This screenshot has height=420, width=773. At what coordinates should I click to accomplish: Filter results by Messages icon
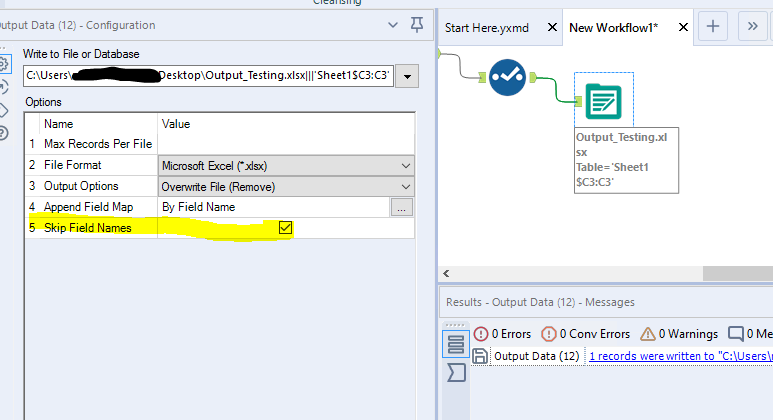point(736,334)
